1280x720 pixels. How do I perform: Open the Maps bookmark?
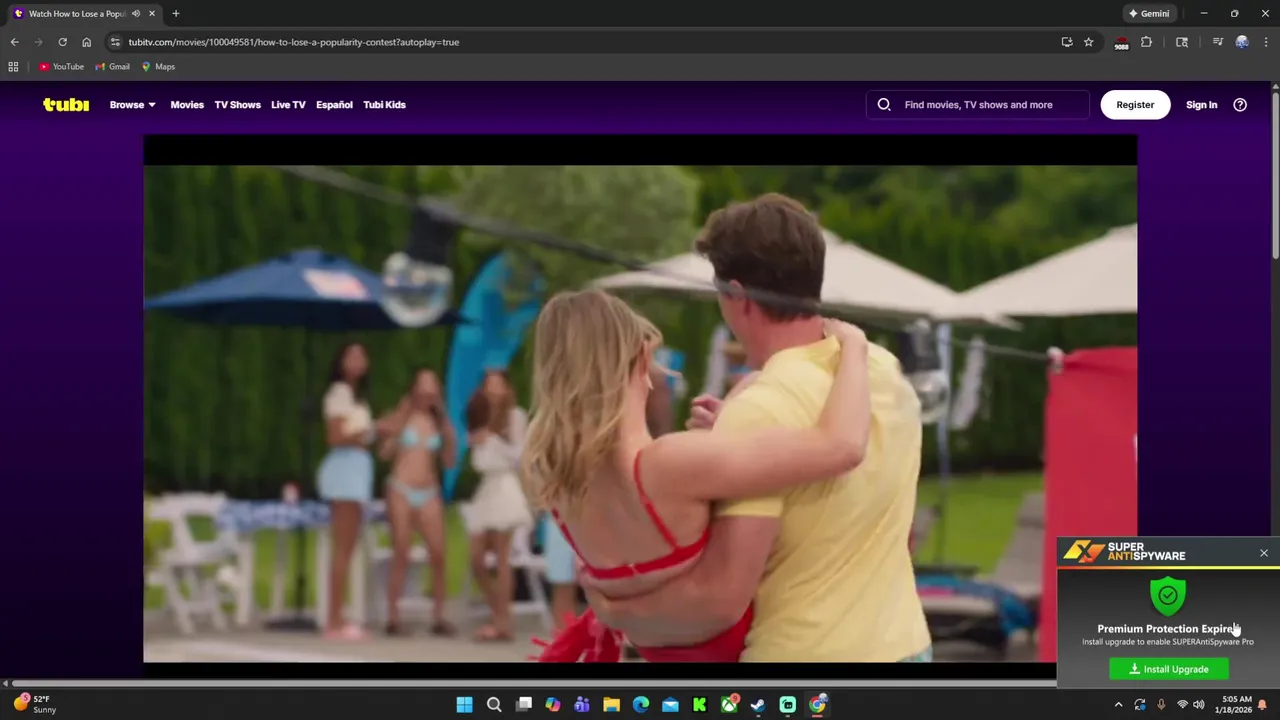(x=158, y=67)
